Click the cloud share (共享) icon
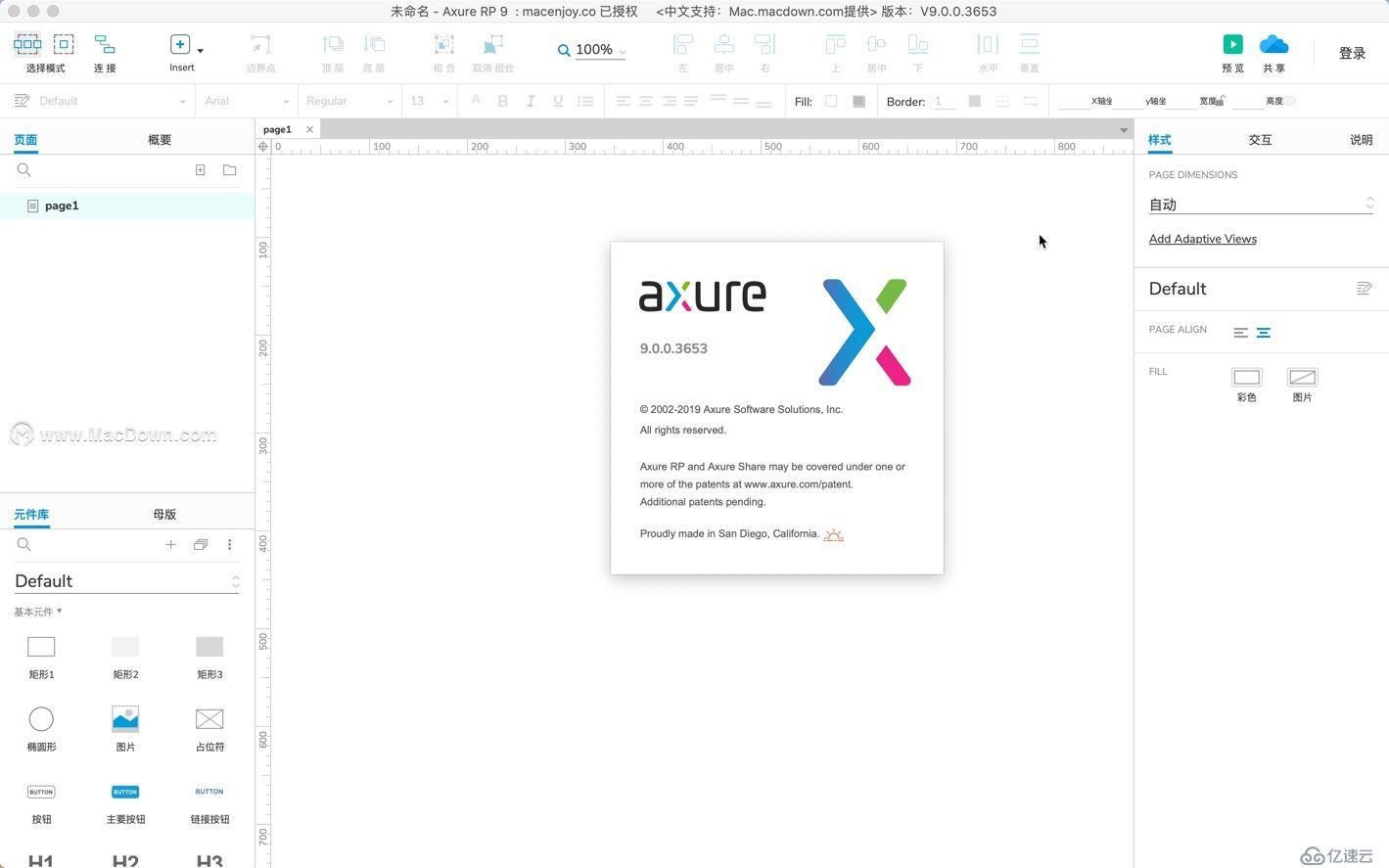The image size is (1389, 868). 1273,44
